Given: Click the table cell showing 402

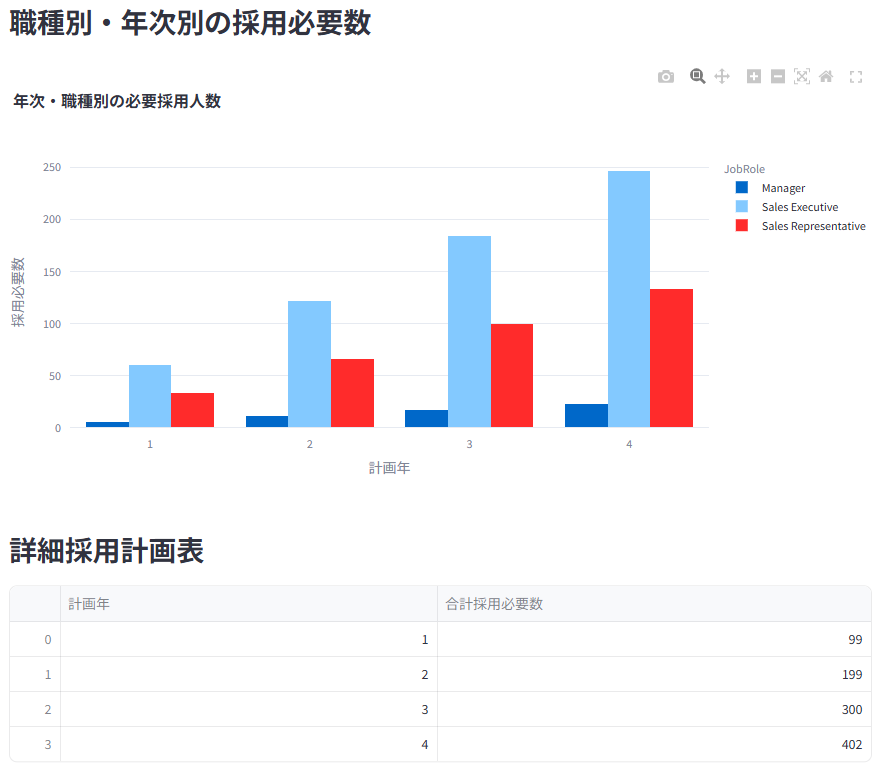Looking at the screenshot, I should pos(654,744).
